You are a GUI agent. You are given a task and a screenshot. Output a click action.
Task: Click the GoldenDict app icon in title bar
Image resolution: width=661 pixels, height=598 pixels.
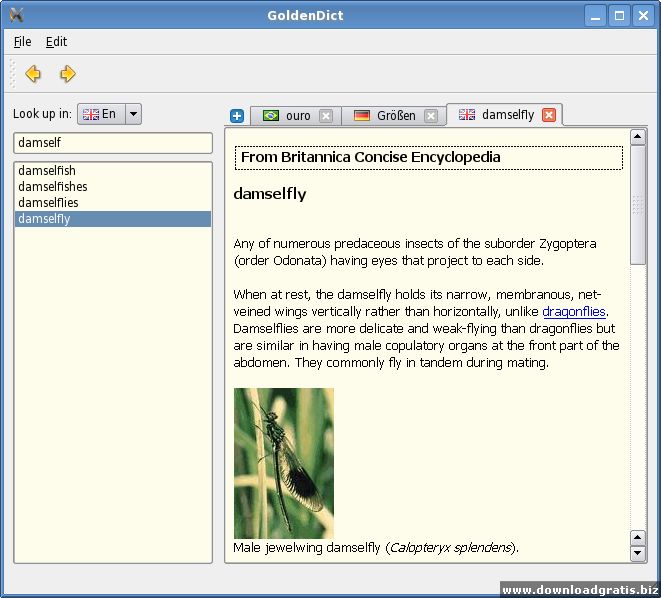pos(16,15)
